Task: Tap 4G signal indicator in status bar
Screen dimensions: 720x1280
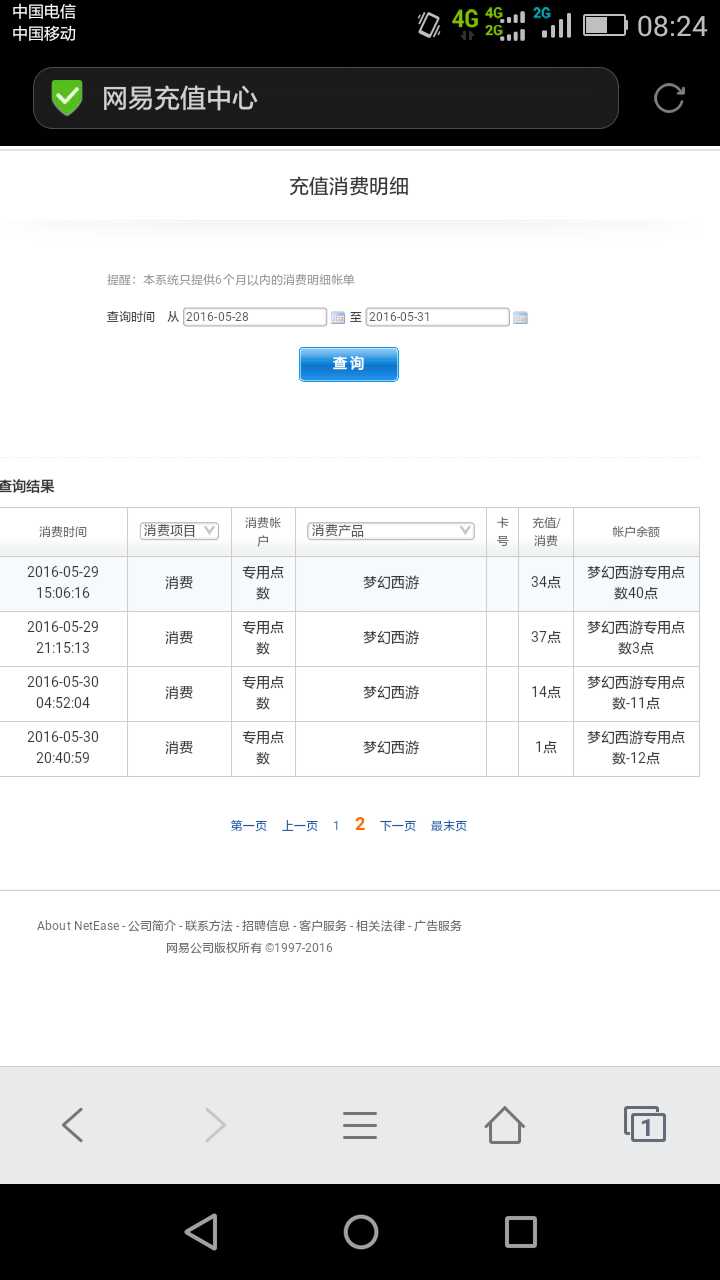Action: (x=465, y=24)
